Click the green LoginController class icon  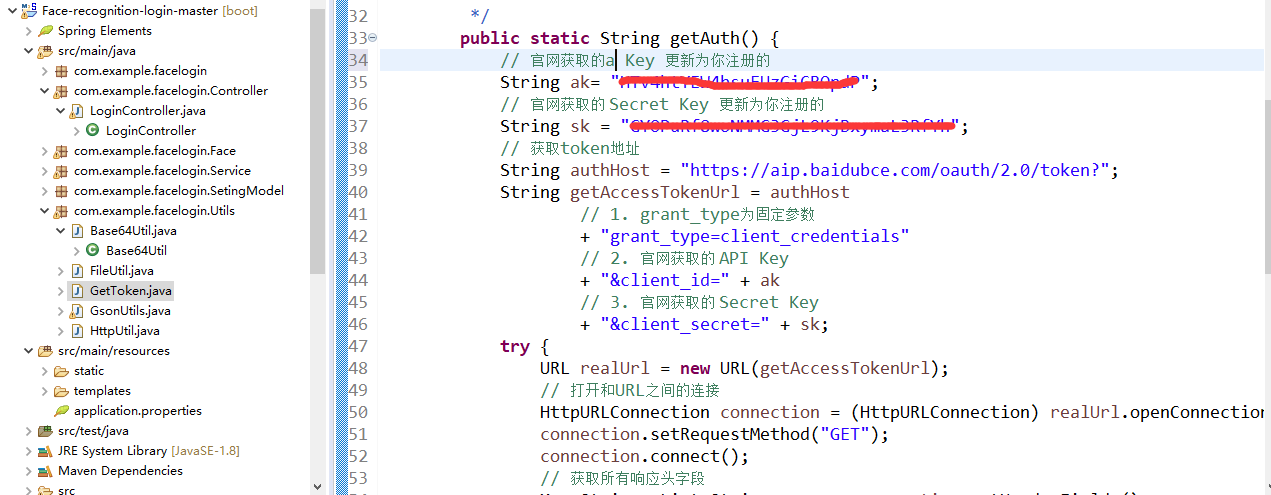point(94,131)
